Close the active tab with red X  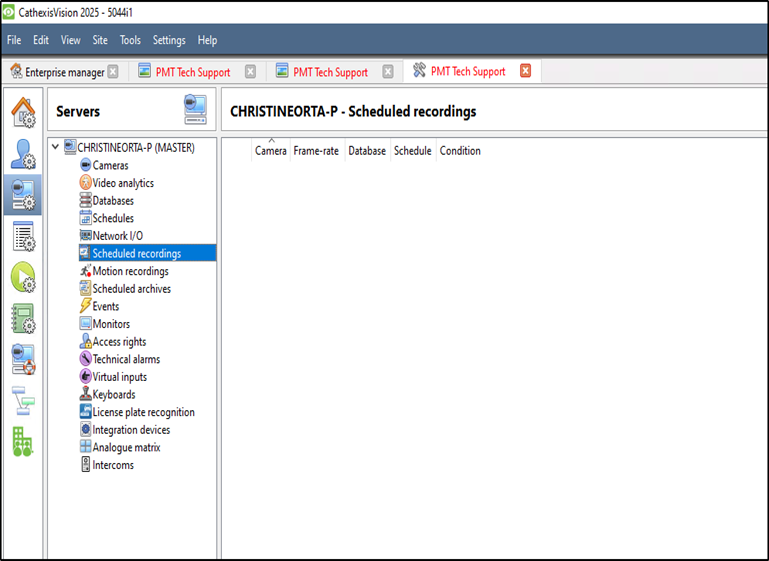point(526,71)
